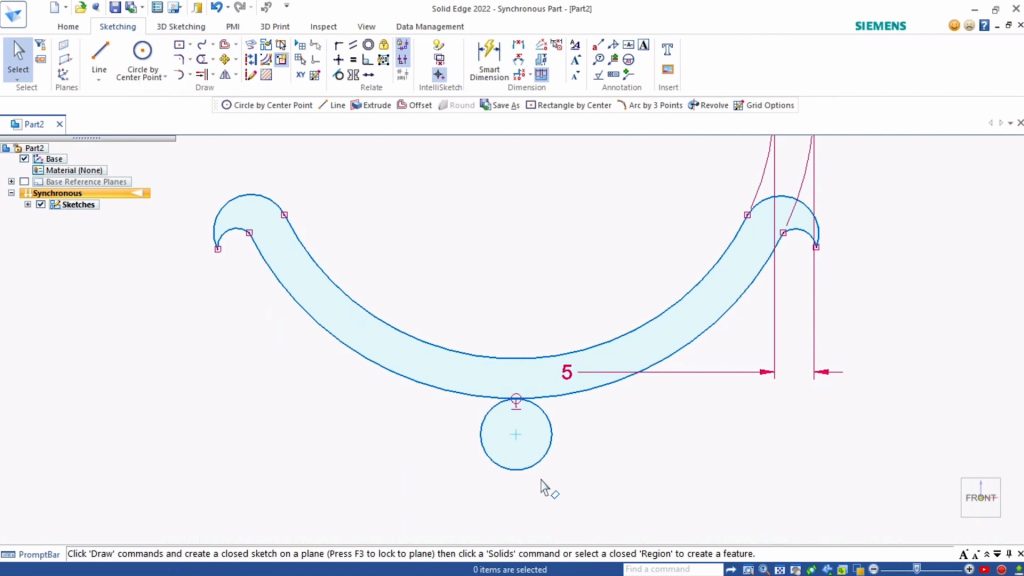
Task: Apply the Equal relationship icon
Action: (353, 60)
